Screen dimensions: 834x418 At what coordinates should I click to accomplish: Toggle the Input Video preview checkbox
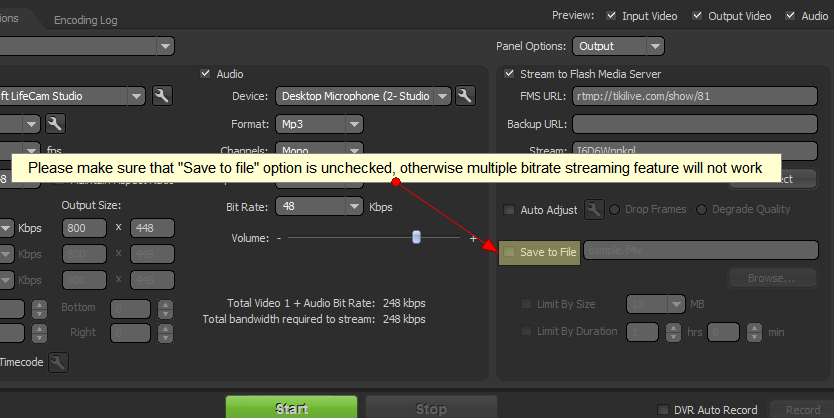tap(611, 16)
